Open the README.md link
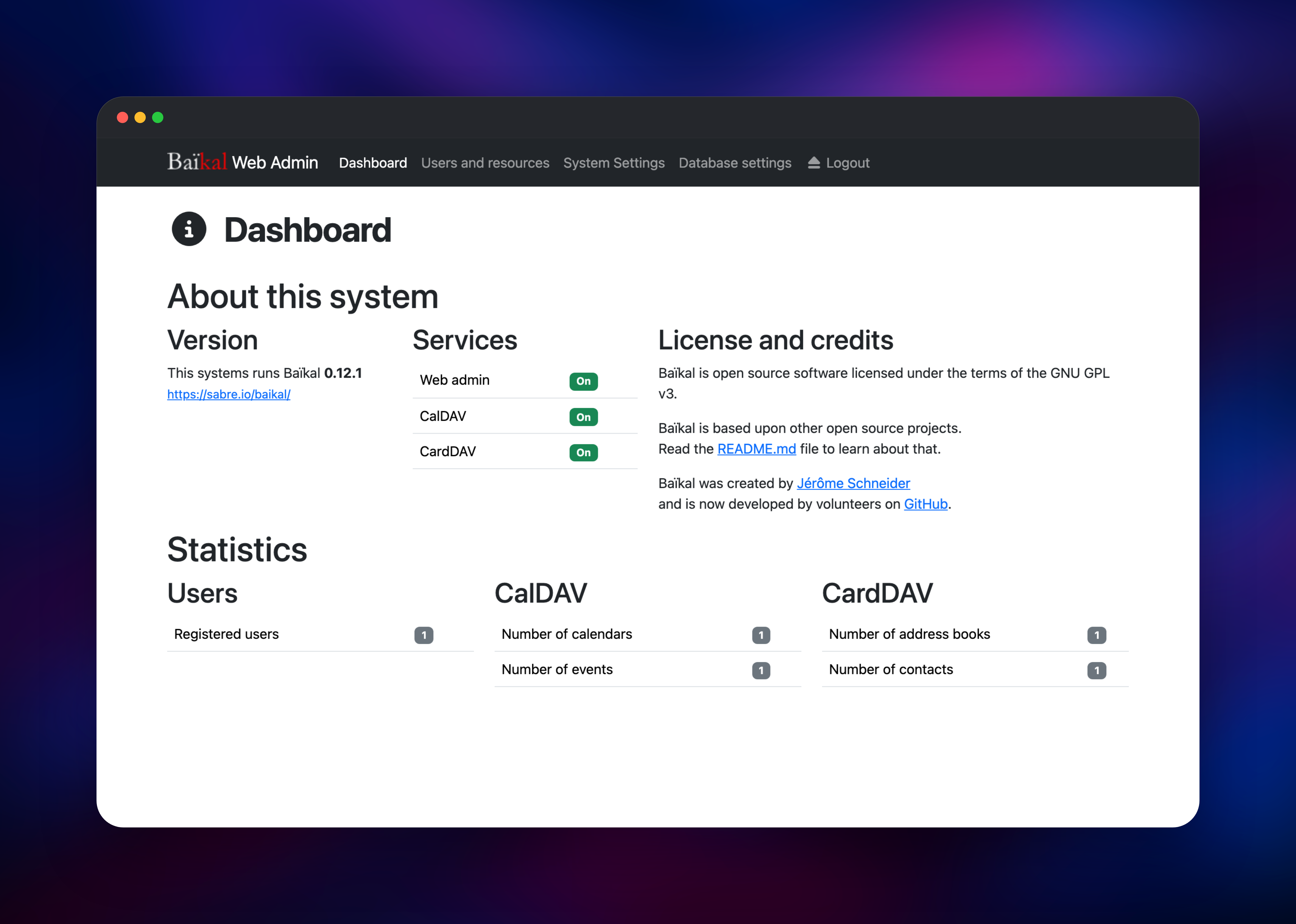 tap(756, 449)
